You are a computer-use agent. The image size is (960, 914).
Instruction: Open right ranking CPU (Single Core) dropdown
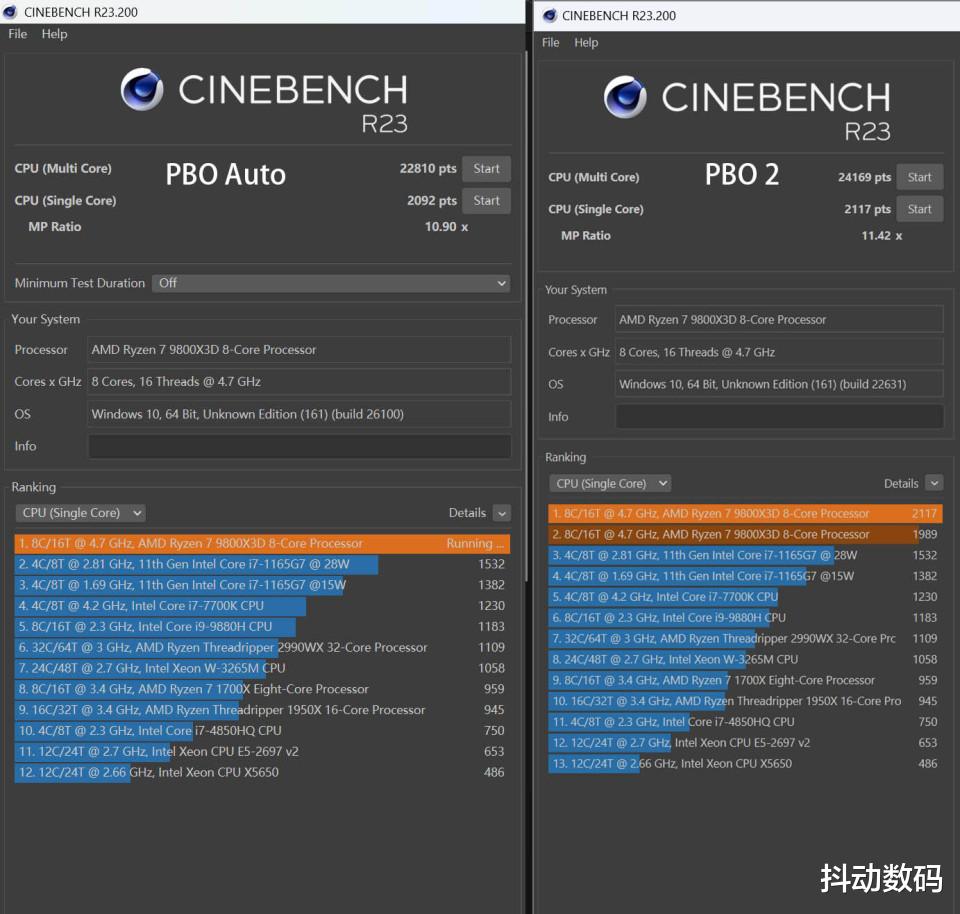click(610, 484)
